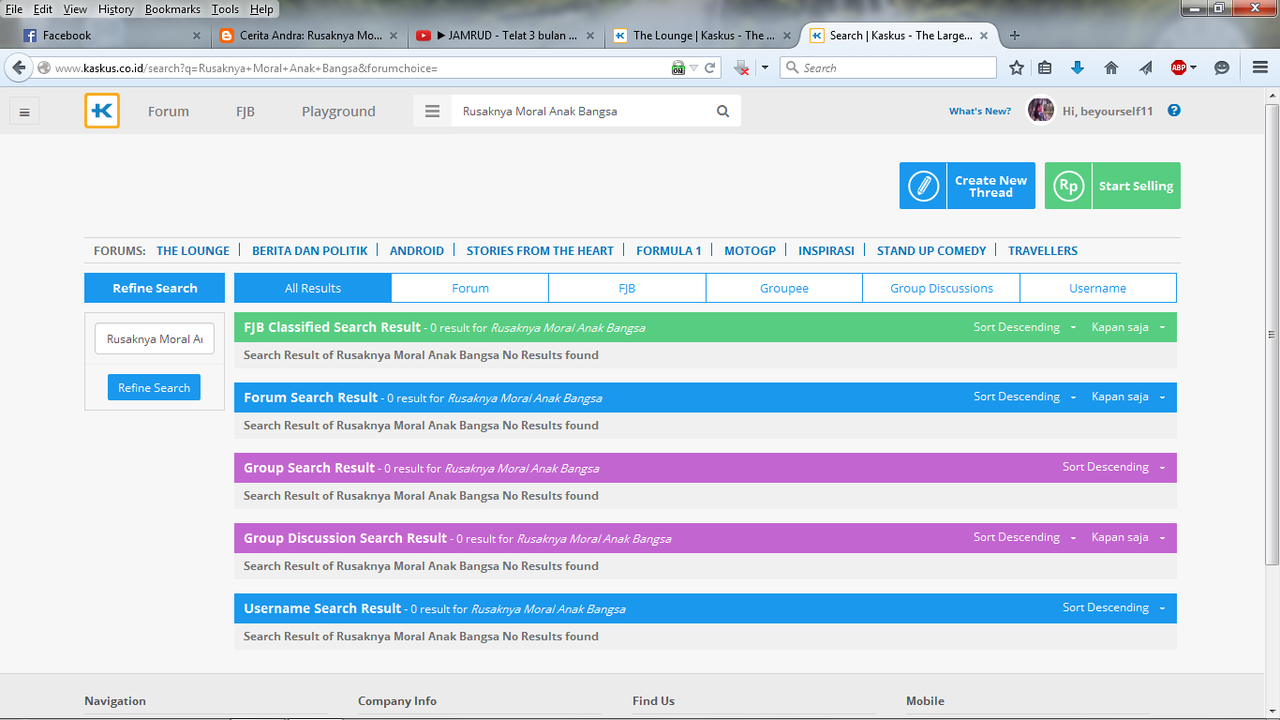Click the Refine Search keyword field

pos(155,339)
